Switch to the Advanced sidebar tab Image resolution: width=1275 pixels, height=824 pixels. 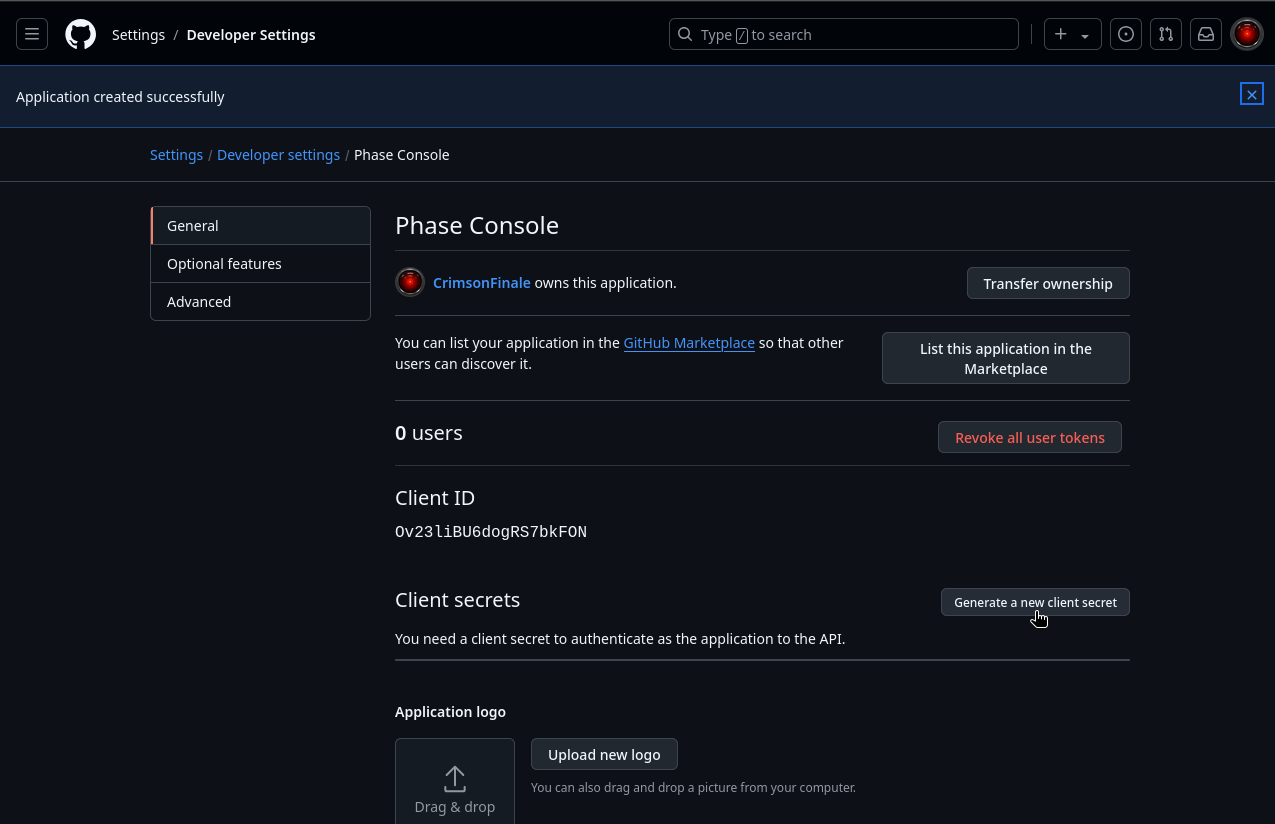point(261,302)
